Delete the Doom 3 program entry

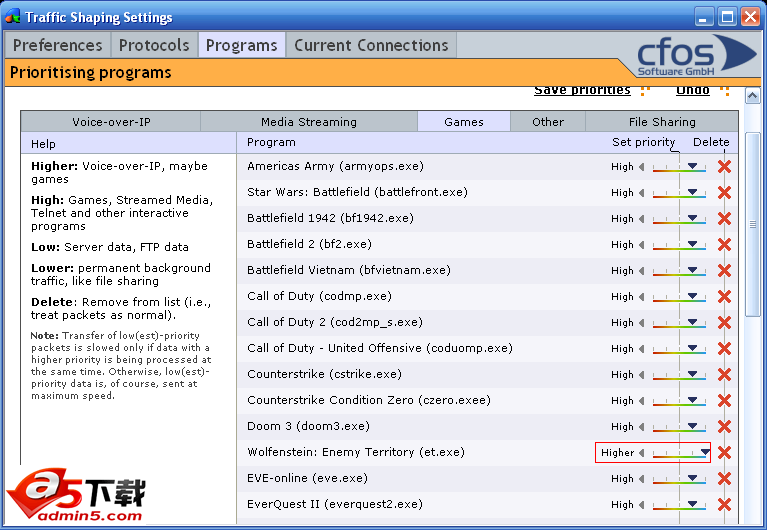724,427
